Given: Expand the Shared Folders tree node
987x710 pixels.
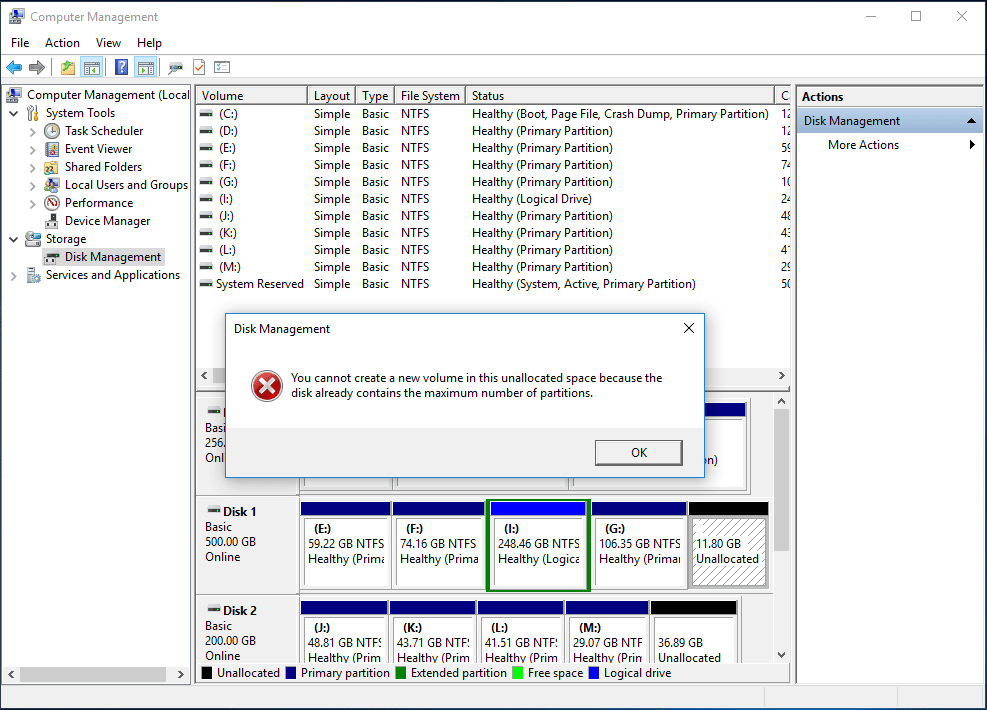Looking at the screenshot, I should pos(31,166).
